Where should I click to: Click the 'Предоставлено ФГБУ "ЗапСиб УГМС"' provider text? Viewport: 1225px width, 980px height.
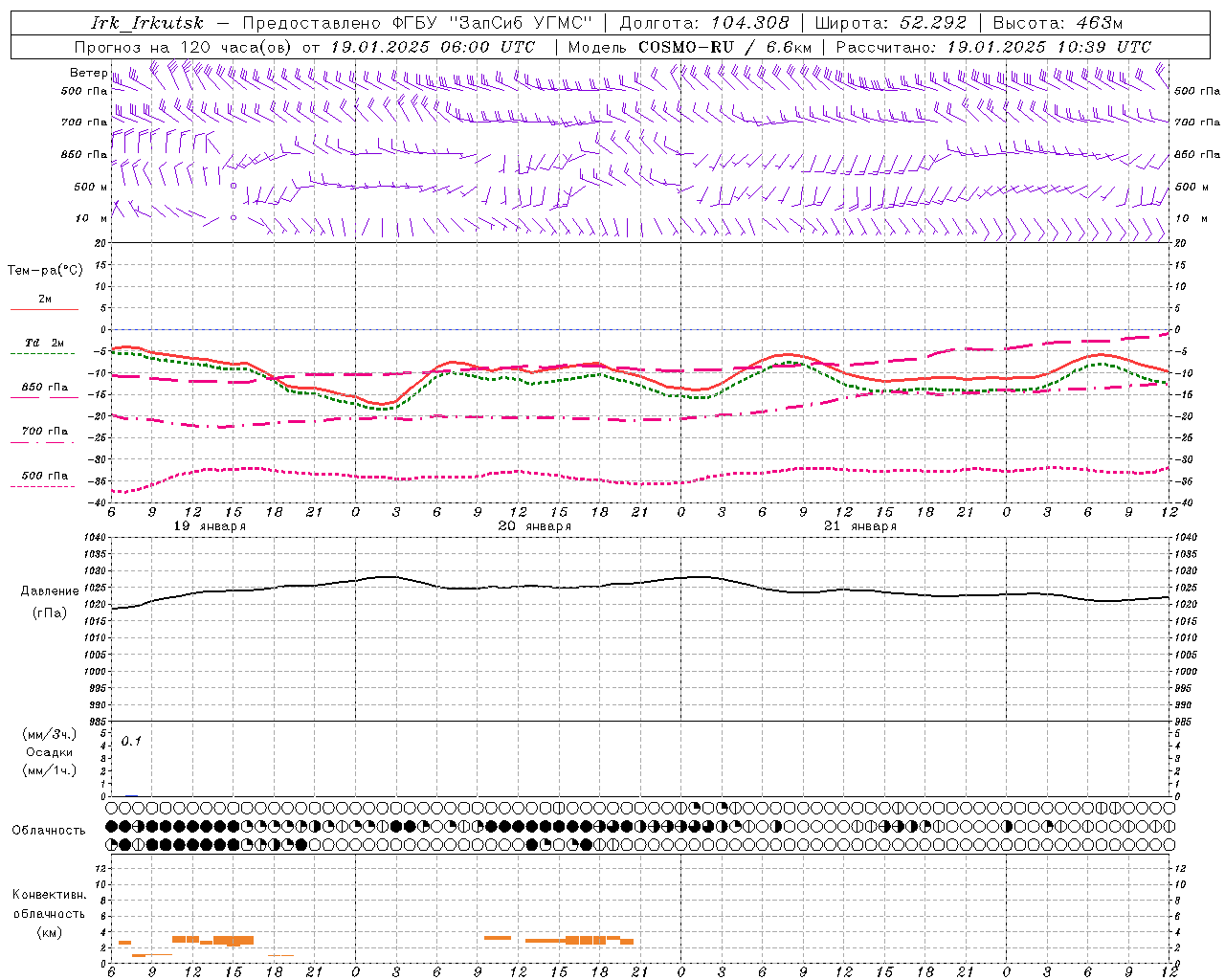click(x=417, y=23)
